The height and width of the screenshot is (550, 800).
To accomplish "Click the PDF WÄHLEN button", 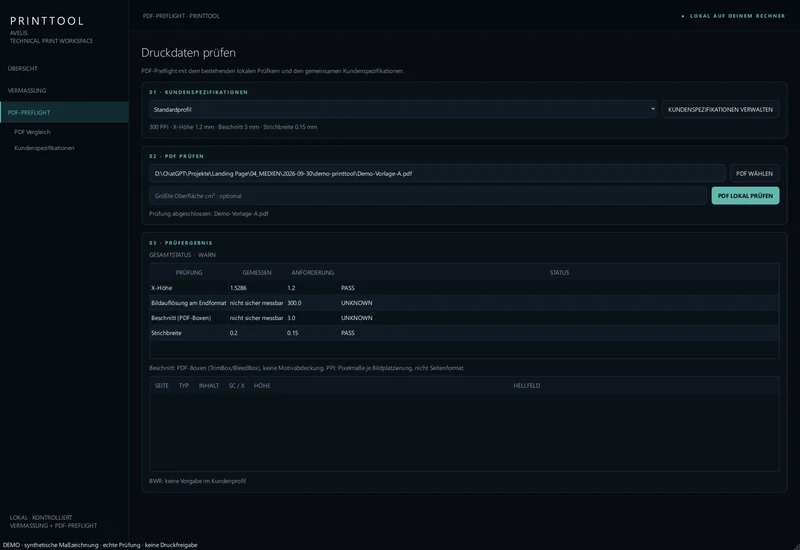I will click(754, 173).
